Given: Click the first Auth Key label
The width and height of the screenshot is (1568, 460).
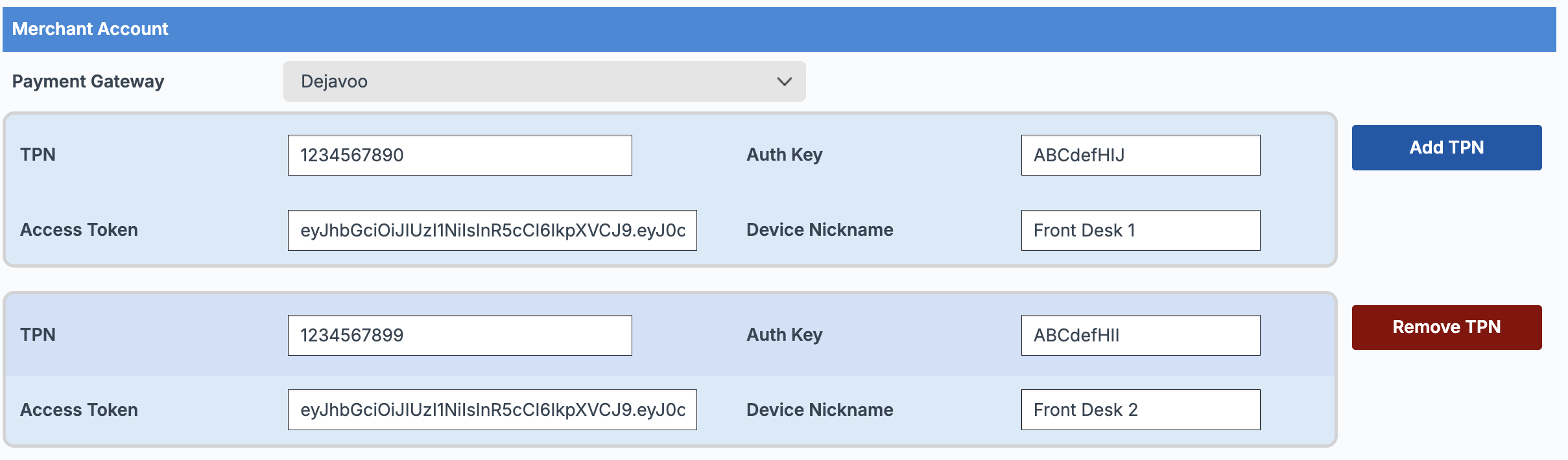Looking at the screenshot, I should 784,155.
